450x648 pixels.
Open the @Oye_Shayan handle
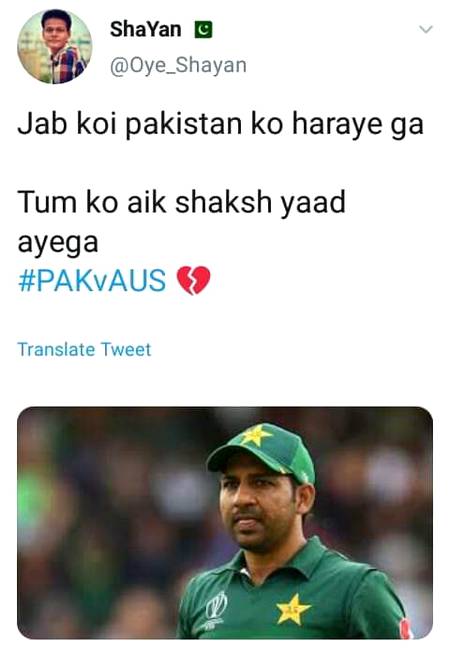point(178,65)
